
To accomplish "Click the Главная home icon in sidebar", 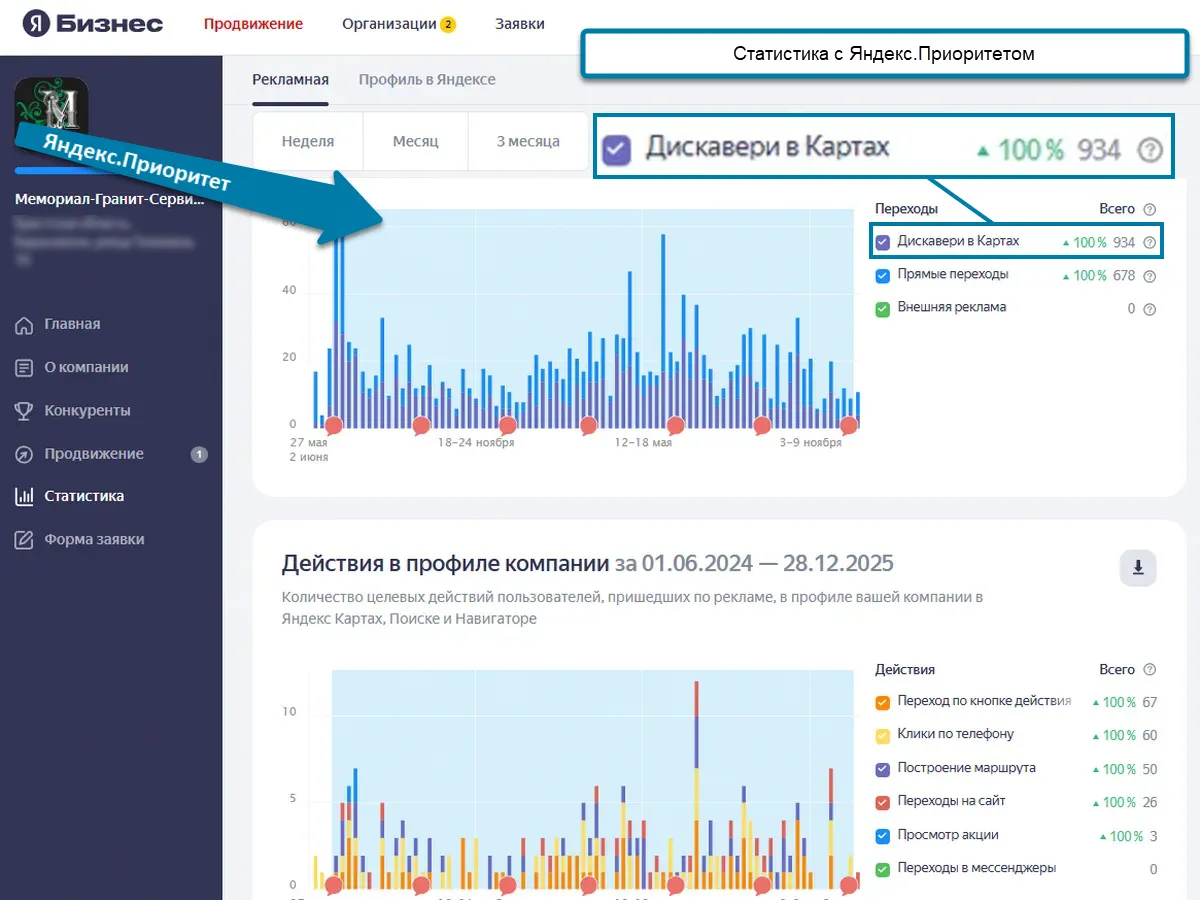I will click(x=25, y=325).
